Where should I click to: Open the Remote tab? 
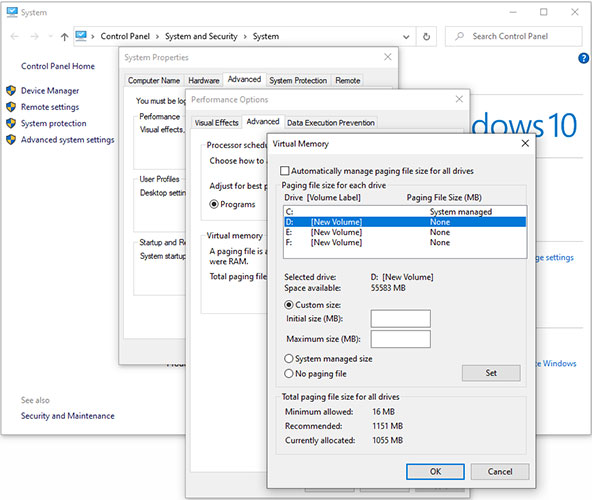pos(348,80)
